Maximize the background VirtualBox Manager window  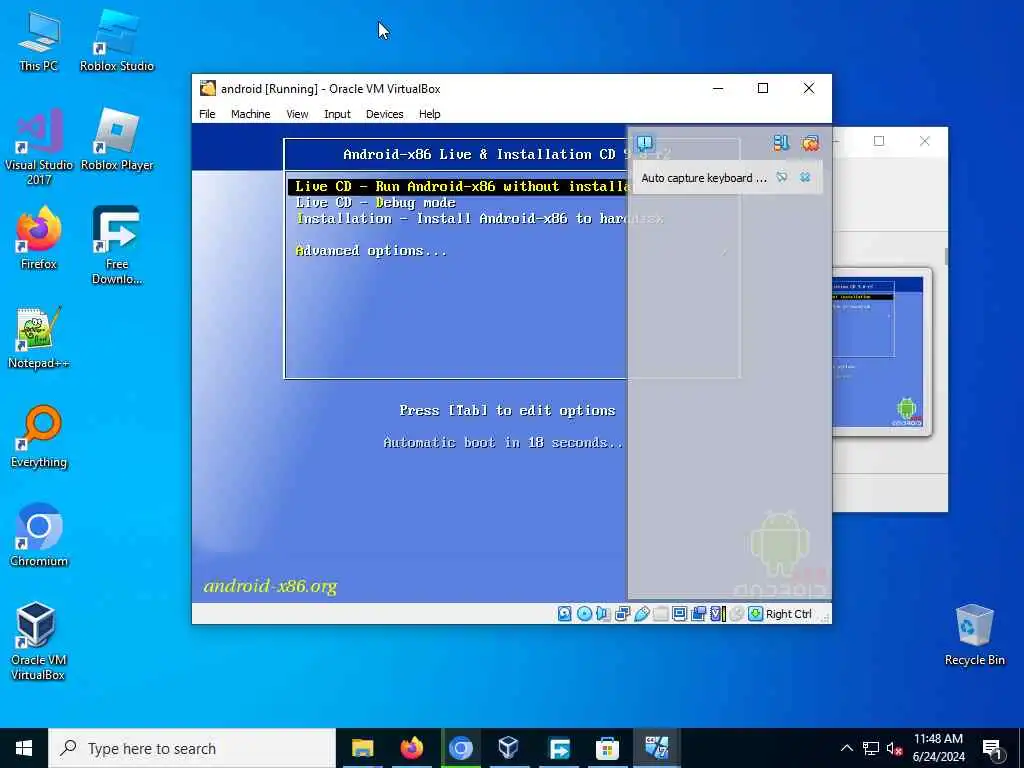click(x=879, y=141)
